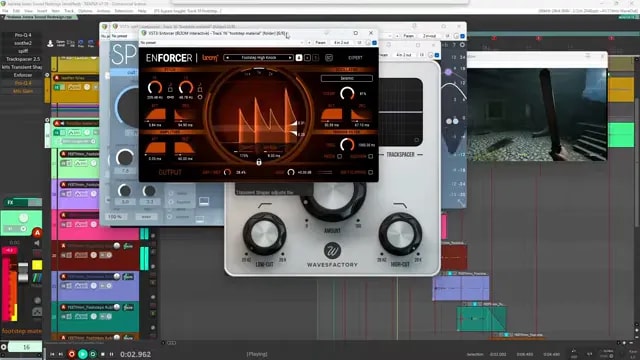The height and width of the screenshot is (360, 640).
Task: Select Enforcer in the FX list
Action: pos(23,75)
